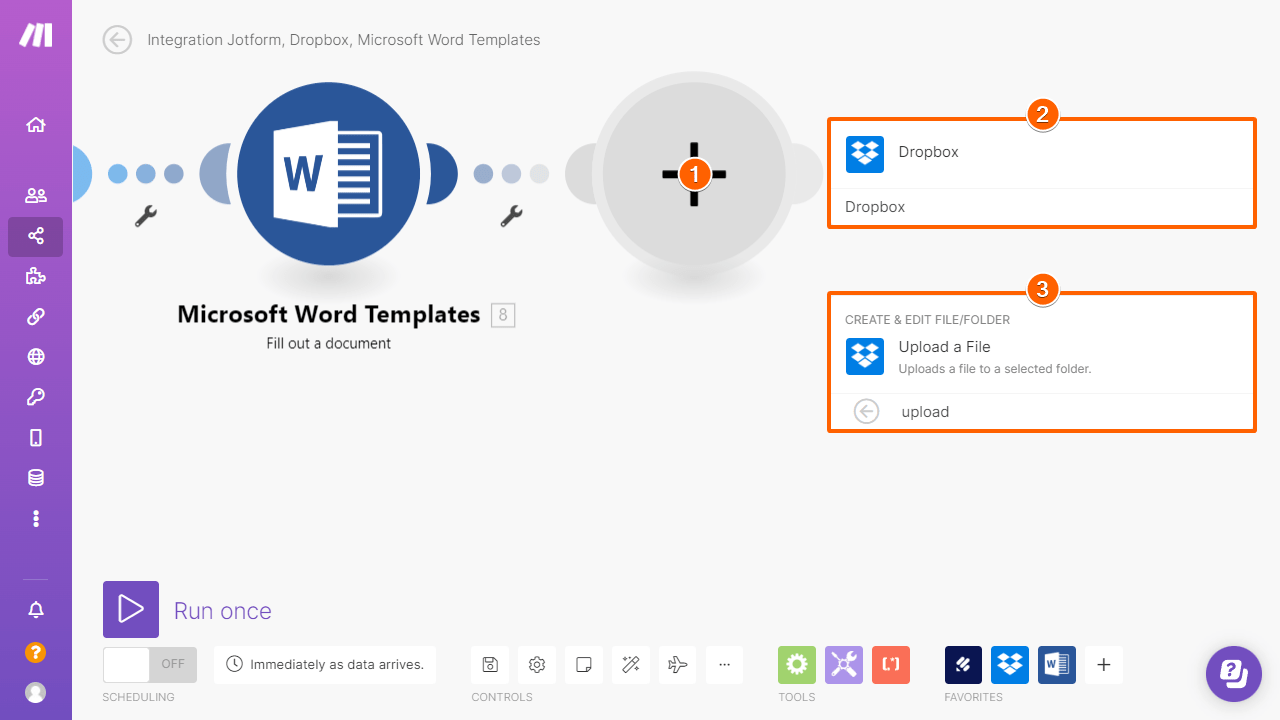Open the notifications bell
The width and height of the screenshot is (1280, 720).
(x=36, y=610)
